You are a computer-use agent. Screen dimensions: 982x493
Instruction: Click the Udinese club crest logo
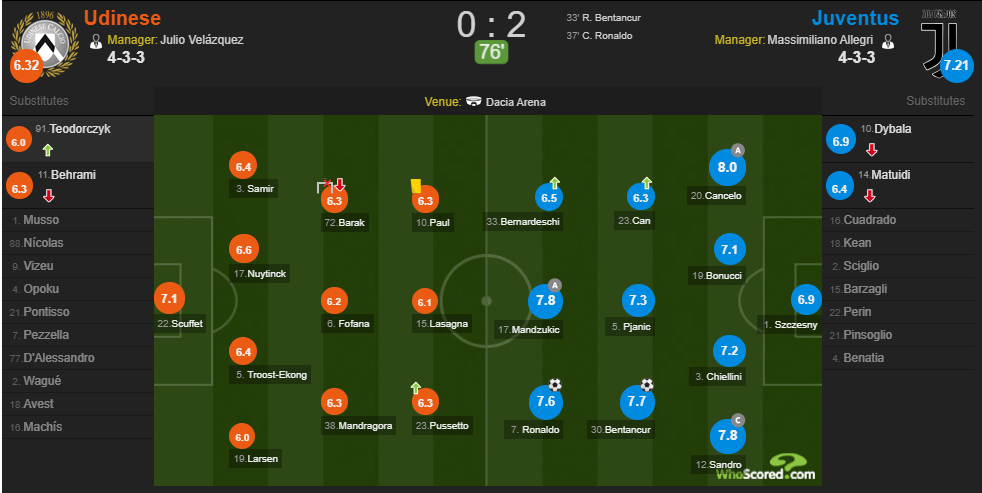[x=44, y=44]
